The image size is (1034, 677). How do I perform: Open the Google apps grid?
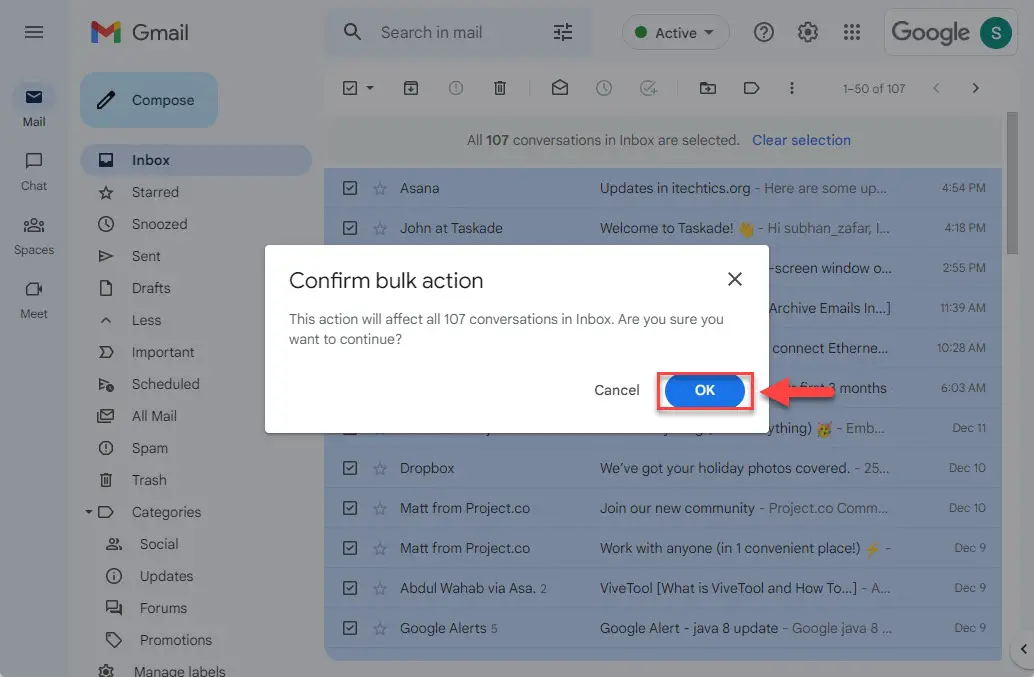pos(852,32)
